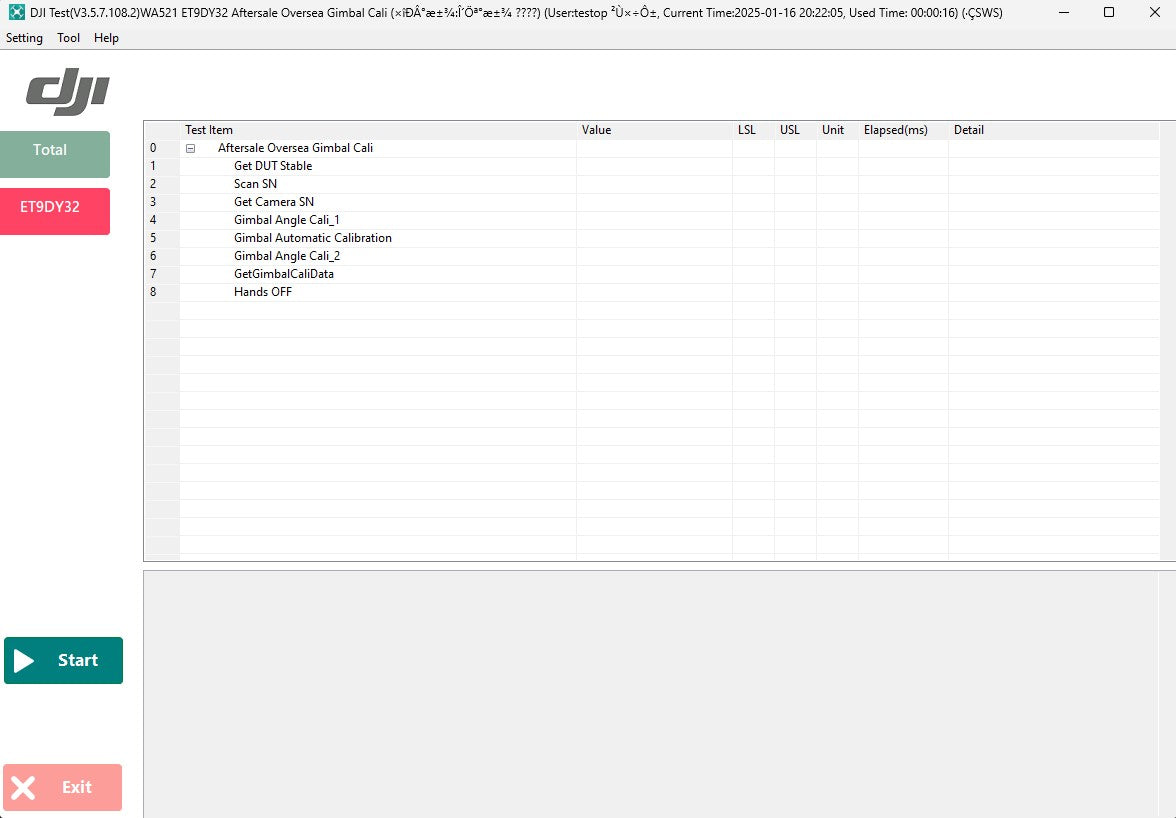Click the Test Item column header
Screen dimensions: 1176x818
coord(209,130)
